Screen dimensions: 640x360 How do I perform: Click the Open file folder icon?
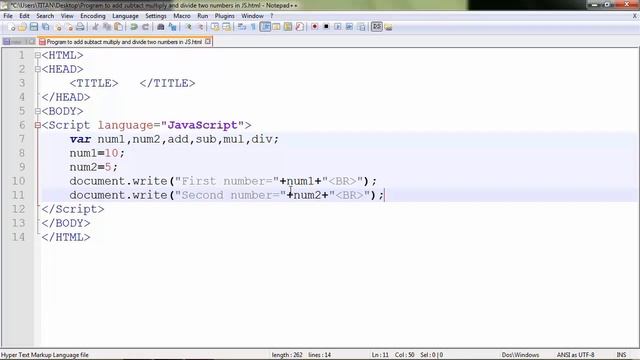click(22, 27)
